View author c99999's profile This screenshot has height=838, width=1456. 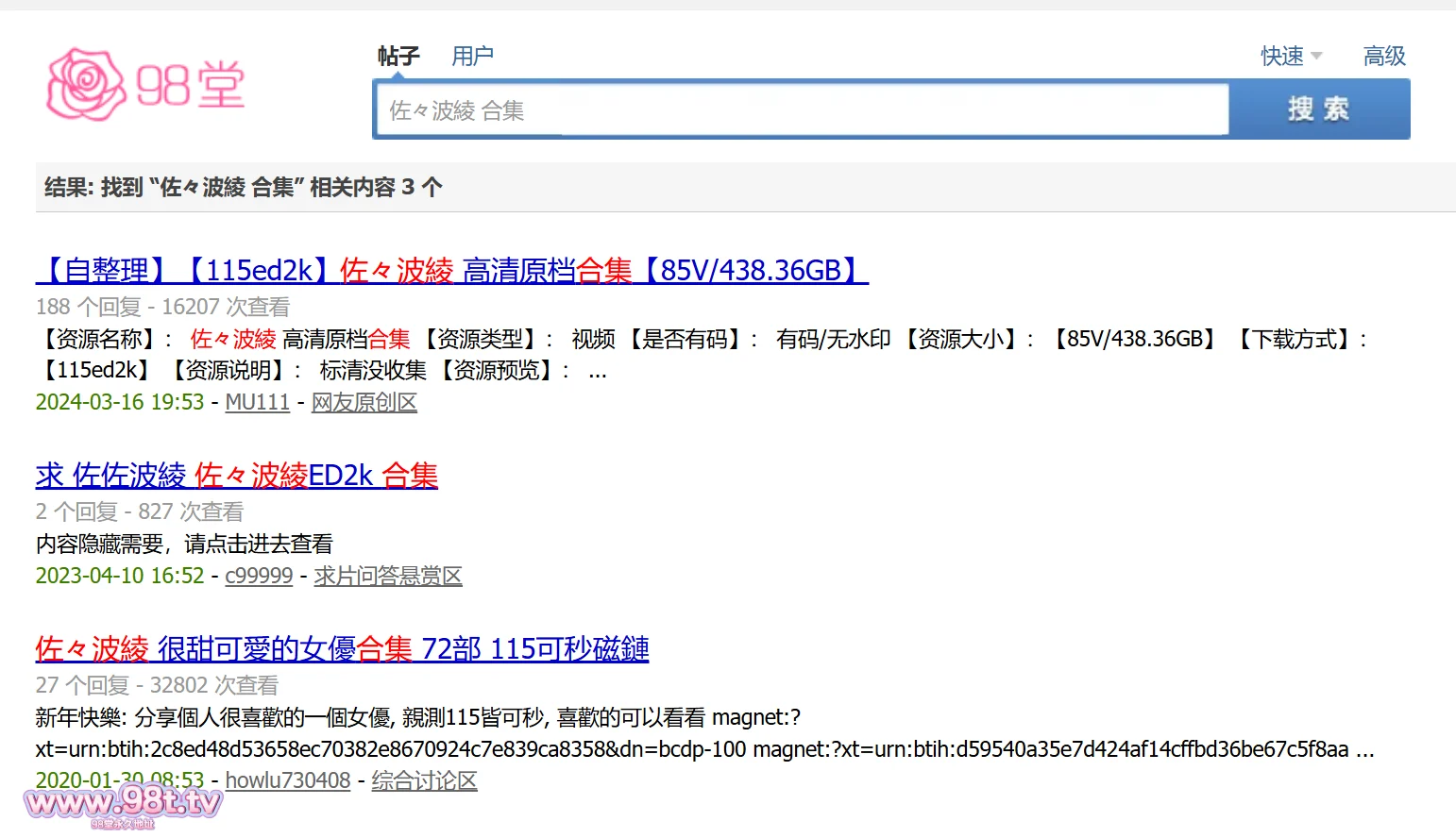259,576
